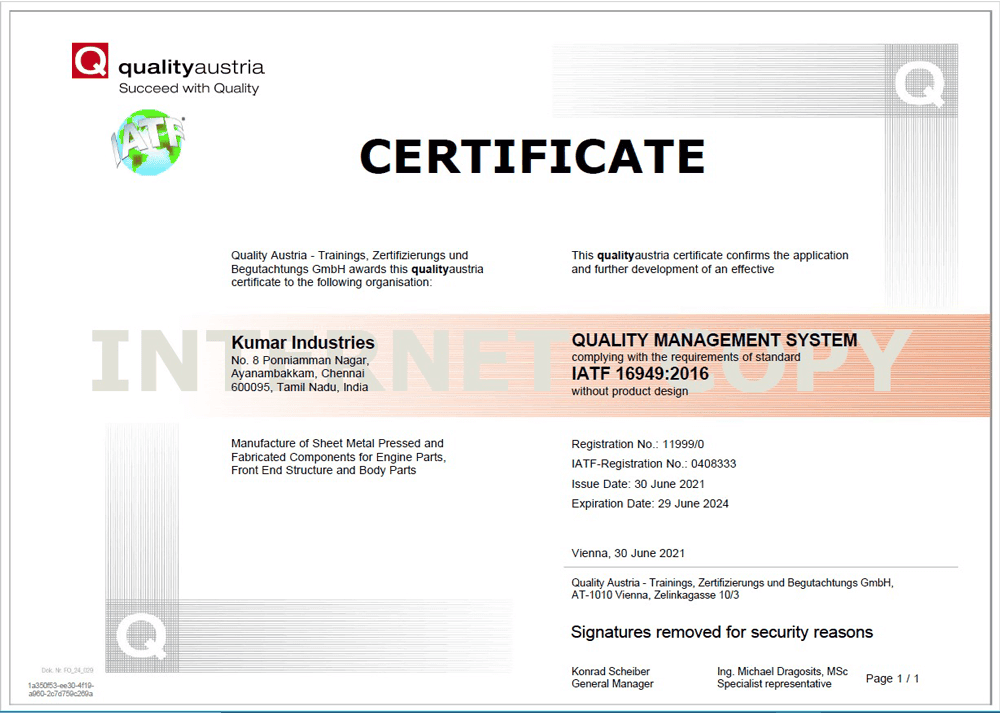Click the address line 'No. 8 Ponniamman Nagar,'
Viewport: 1000px width, 713px height.
click(300, 360)
